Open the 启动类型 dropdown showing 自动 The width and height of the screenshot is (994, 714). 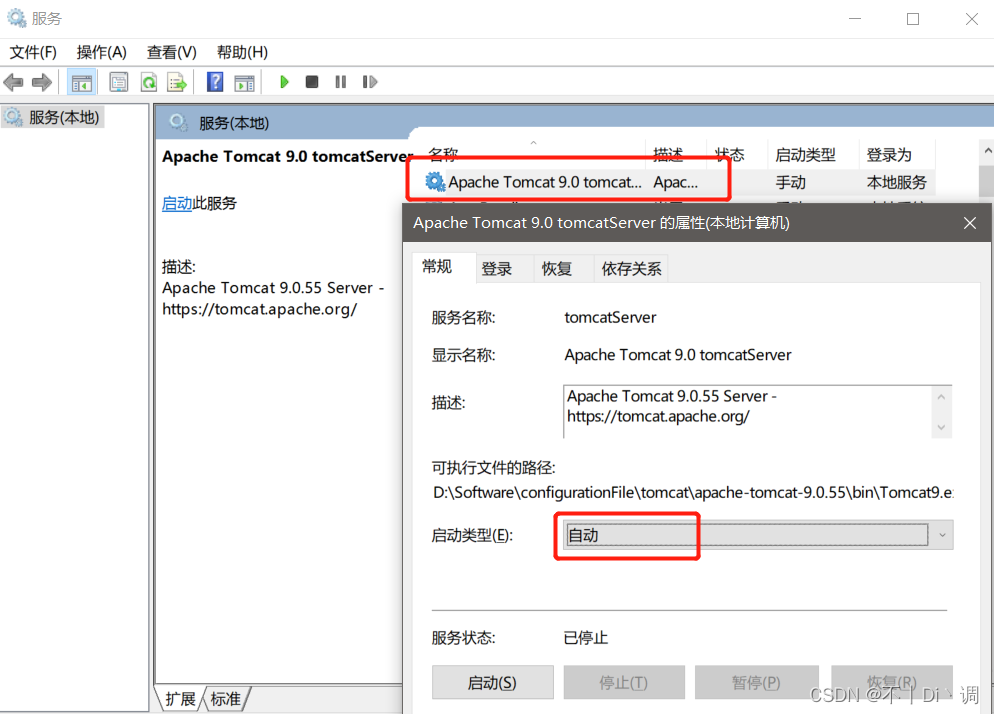pos(758,535)
